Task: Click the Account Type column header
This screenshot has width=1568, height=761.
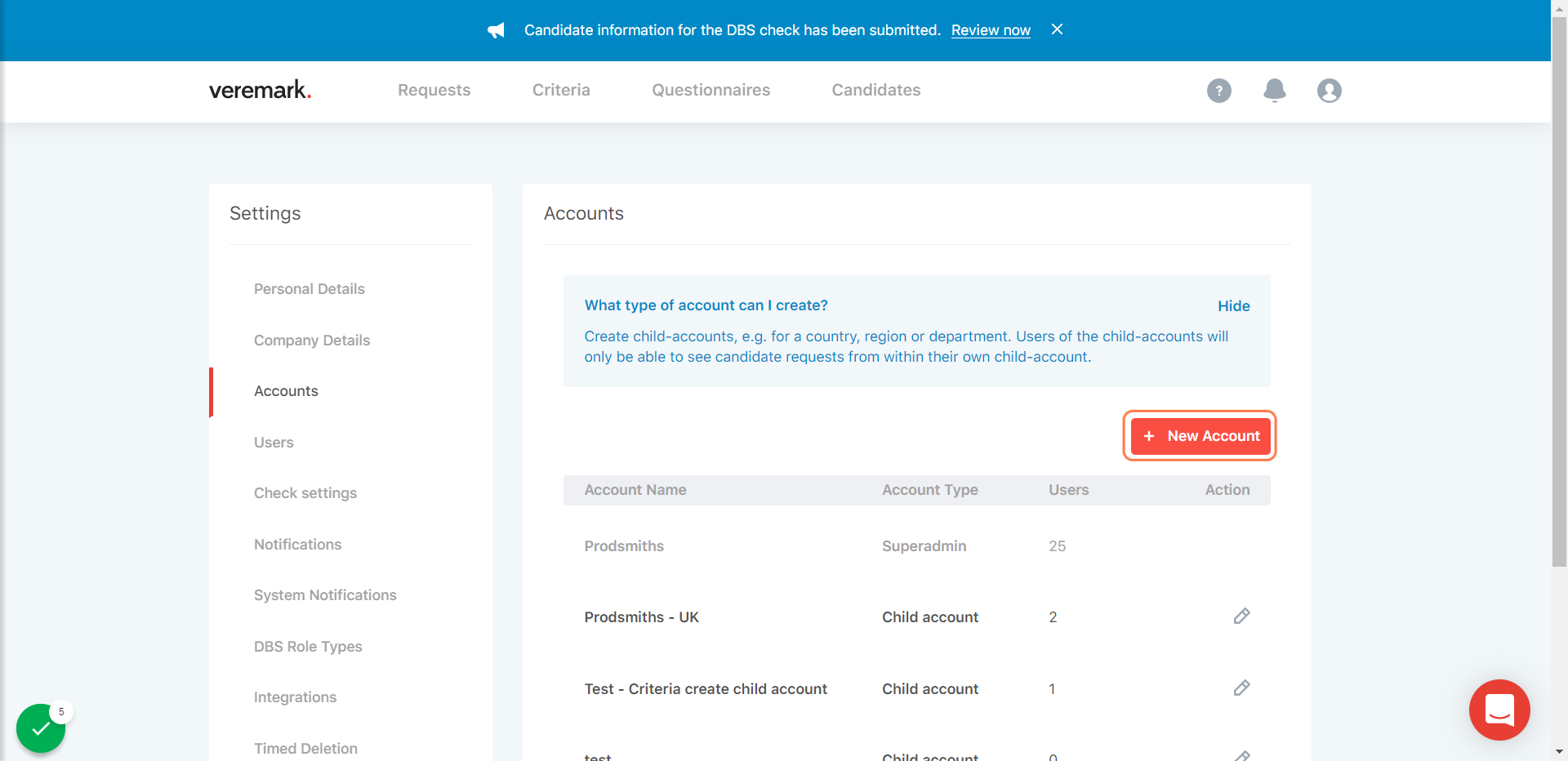Action: click(x=929, y=490)
